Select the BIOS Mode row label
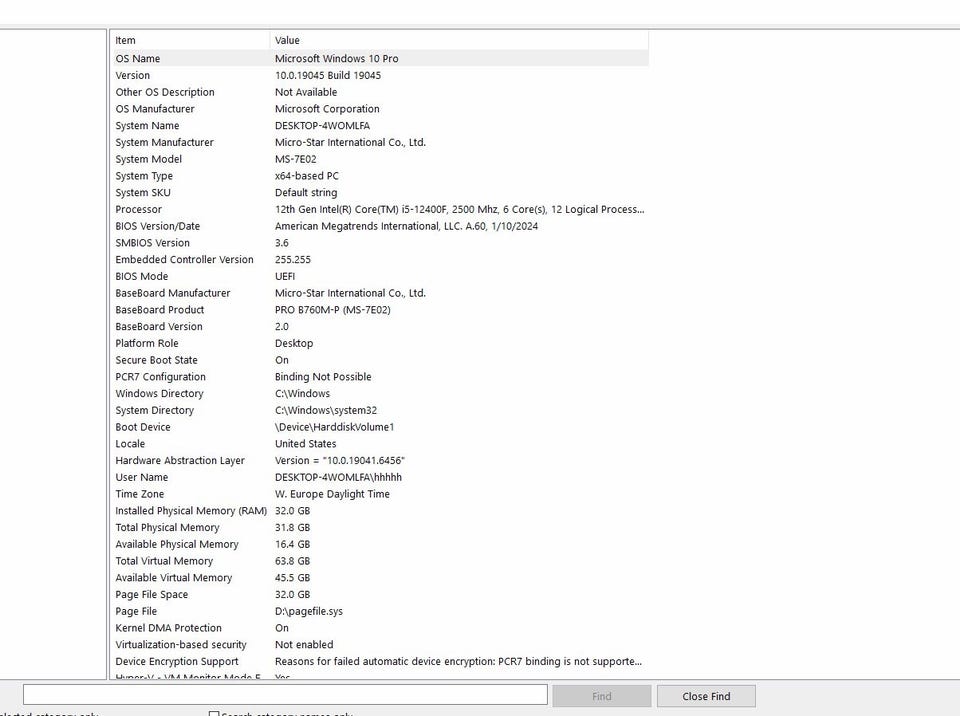The height and width of the screenshot is (716, 960). 141,276
